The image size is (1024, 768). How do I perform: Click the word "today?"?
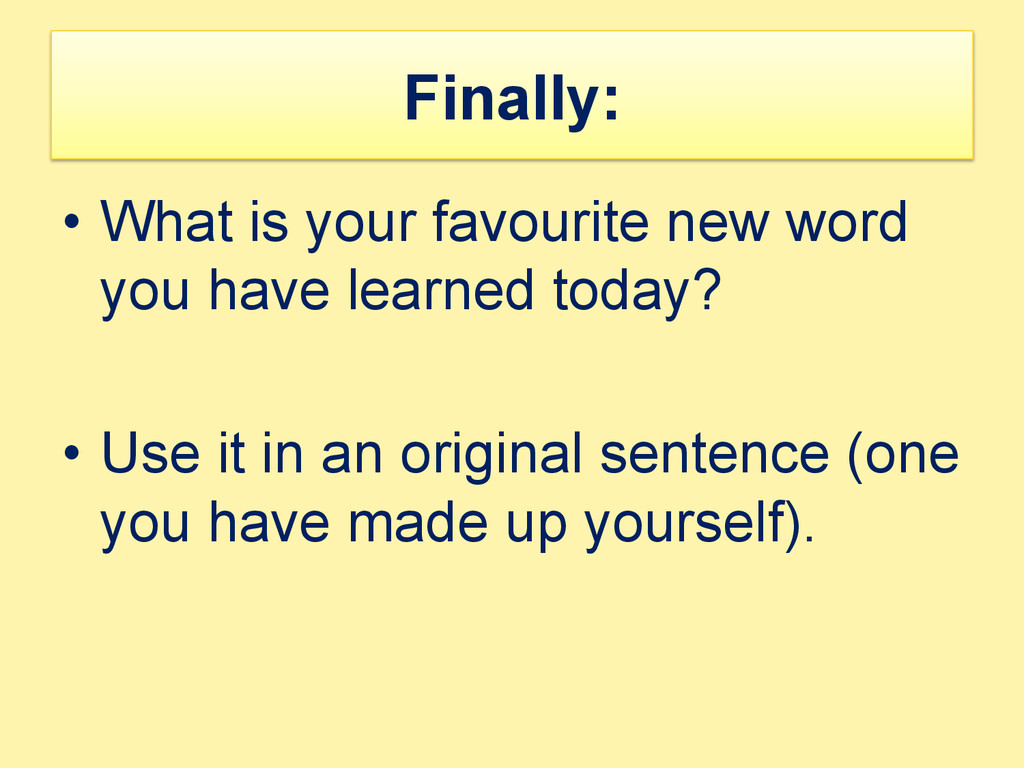point(637,294)
